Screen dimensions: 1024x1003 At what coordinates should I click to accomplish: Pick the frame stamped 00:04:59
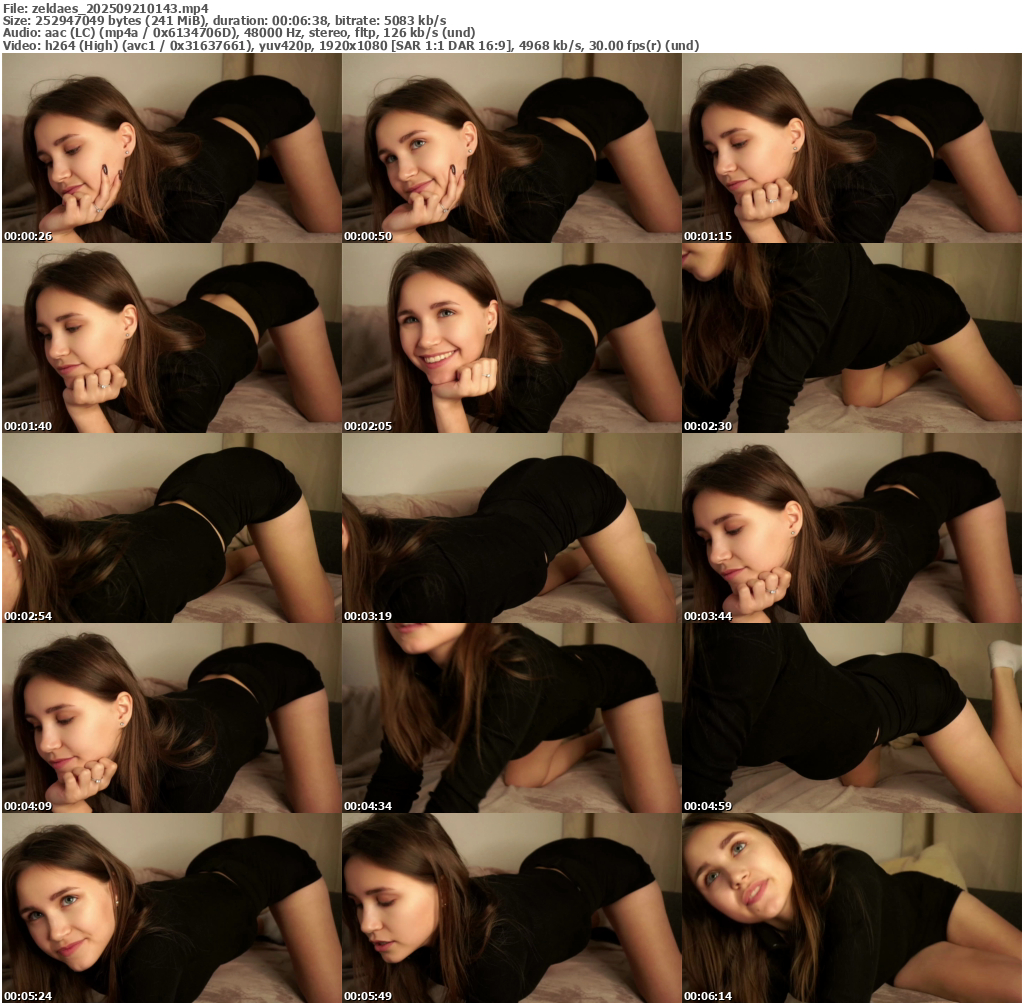(852, 718)
